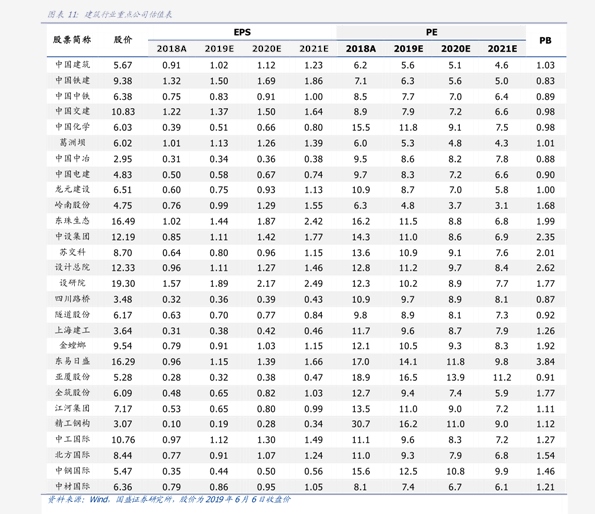
Task: Select 中钢国际 PB value 1.46
Action: pyautogui.click(x=545, y=472)
